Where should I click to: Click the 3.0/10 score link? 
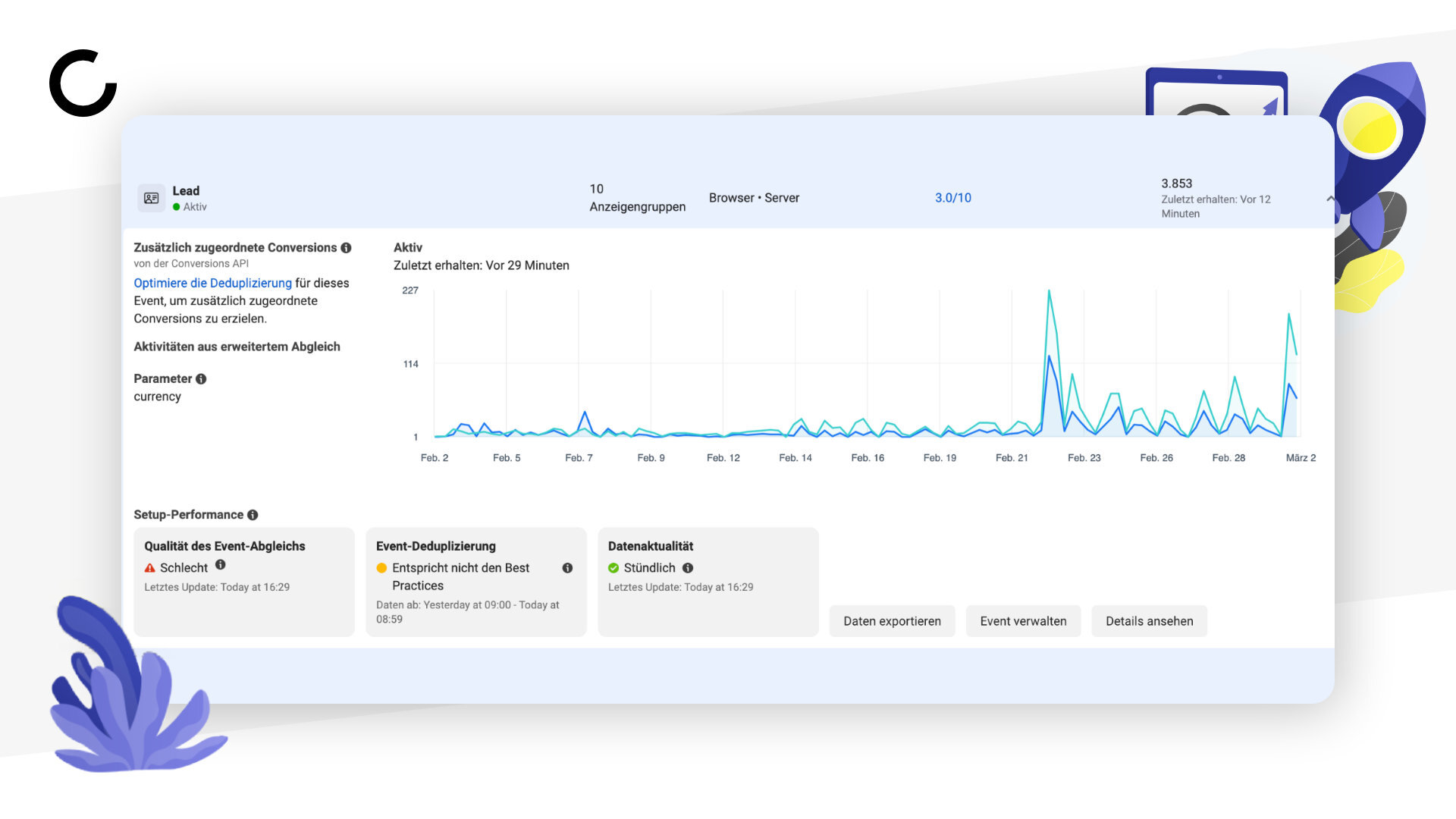[952, 198]
